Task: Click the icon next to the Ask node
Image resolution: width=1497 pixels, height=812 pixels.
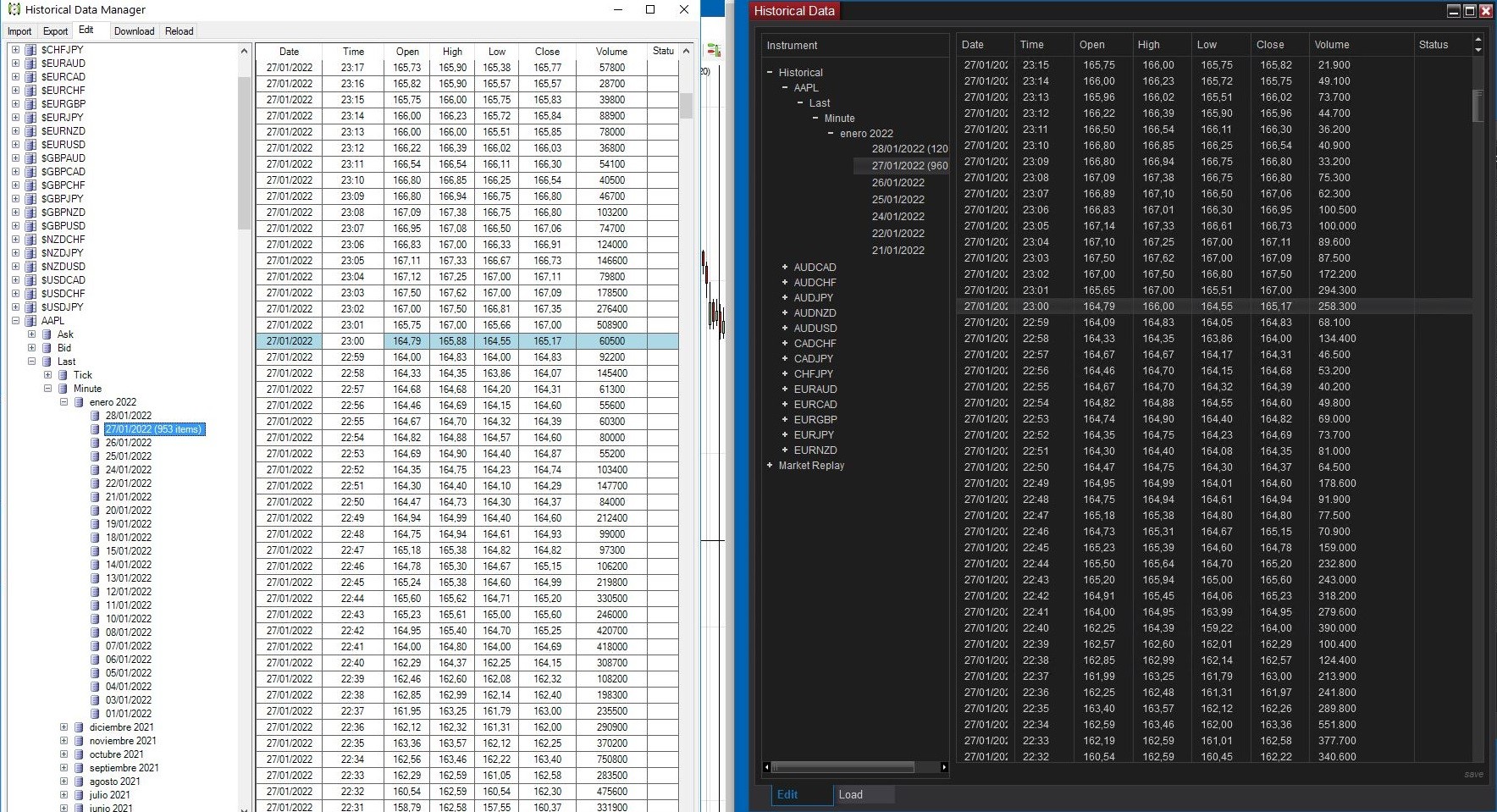Action: click(x=47, y=334)
